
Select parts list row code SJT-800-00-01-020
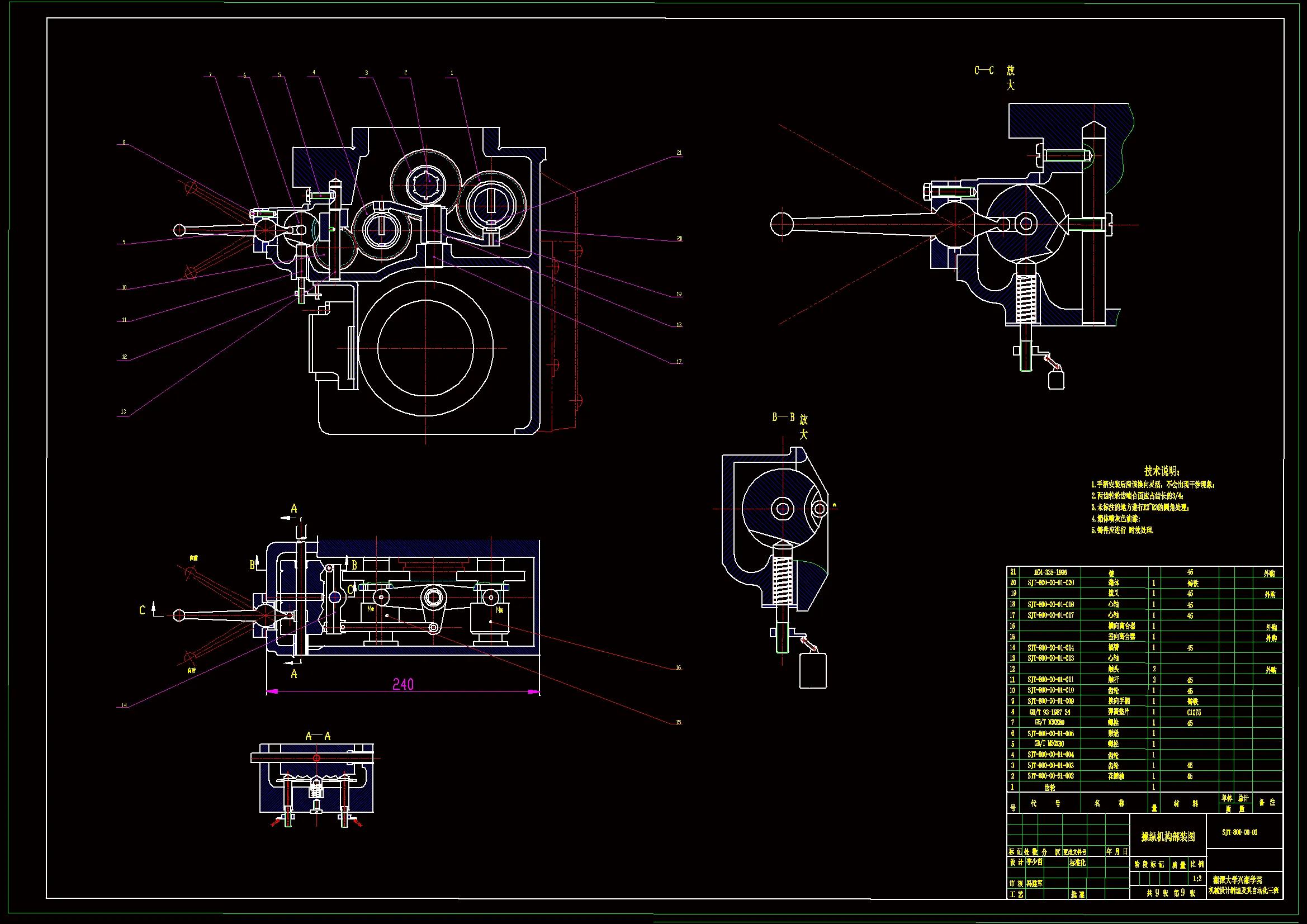click(x=1050, y=583)
